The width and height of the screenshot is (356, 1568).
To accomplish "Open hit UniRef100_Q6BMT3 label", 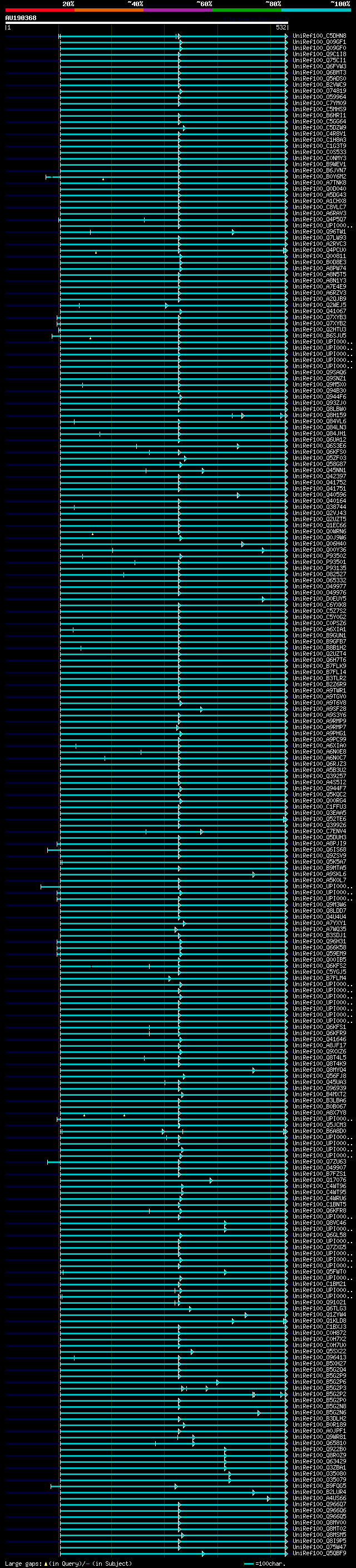I will (319, 72).
